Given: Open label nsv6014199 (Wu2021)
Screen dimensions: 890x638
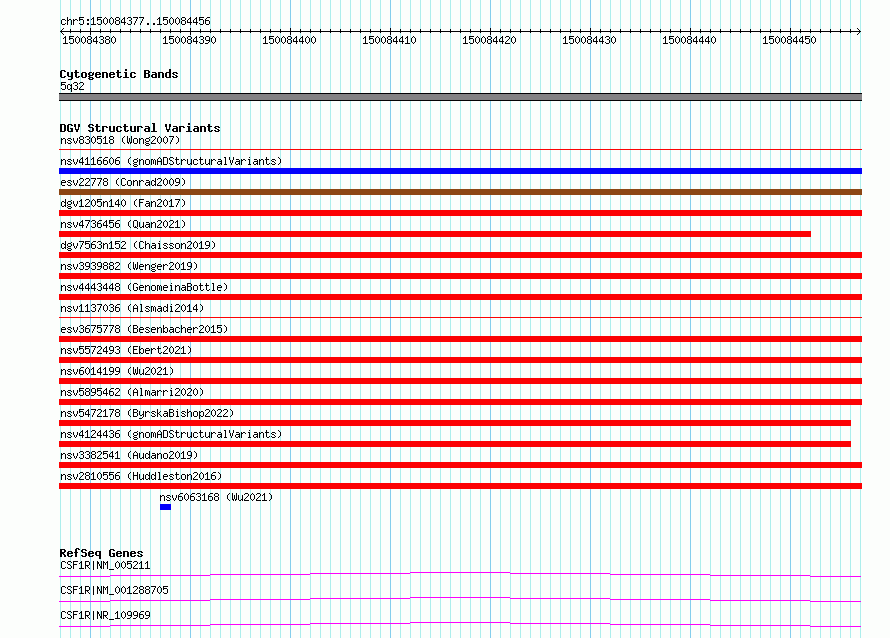Looking at the screenshot, I should 117,371.
